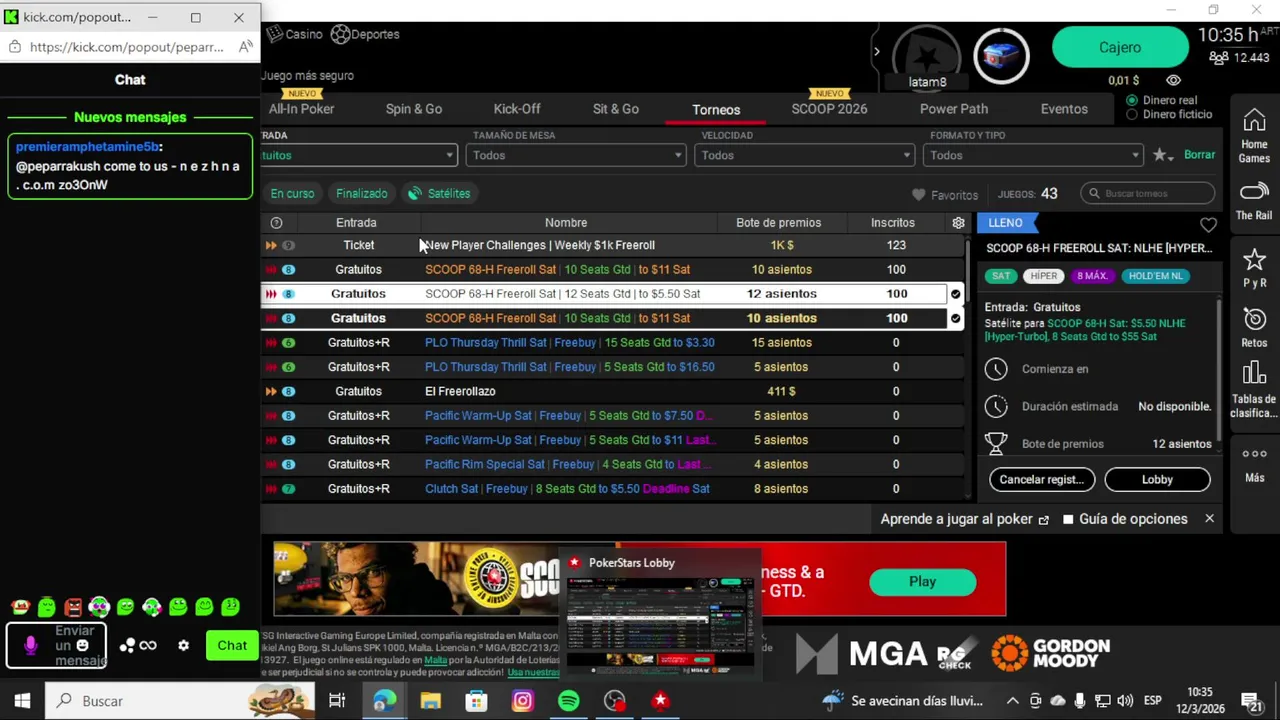Open File Explorer from the taskbar
The image size is (1280, 720).
click(430, 701)
